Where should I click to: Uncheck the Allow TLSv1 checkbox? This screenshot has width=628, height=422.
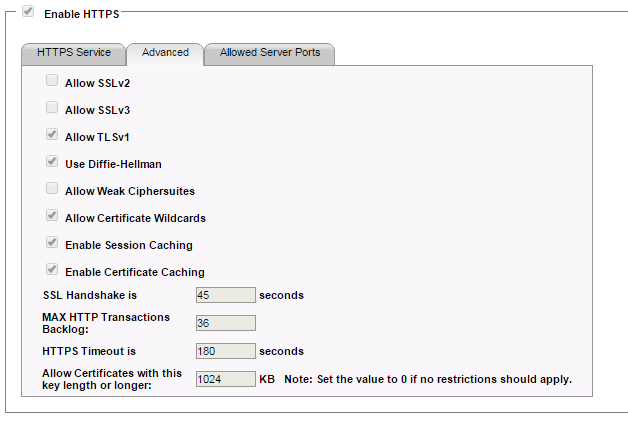pos(52,135)
